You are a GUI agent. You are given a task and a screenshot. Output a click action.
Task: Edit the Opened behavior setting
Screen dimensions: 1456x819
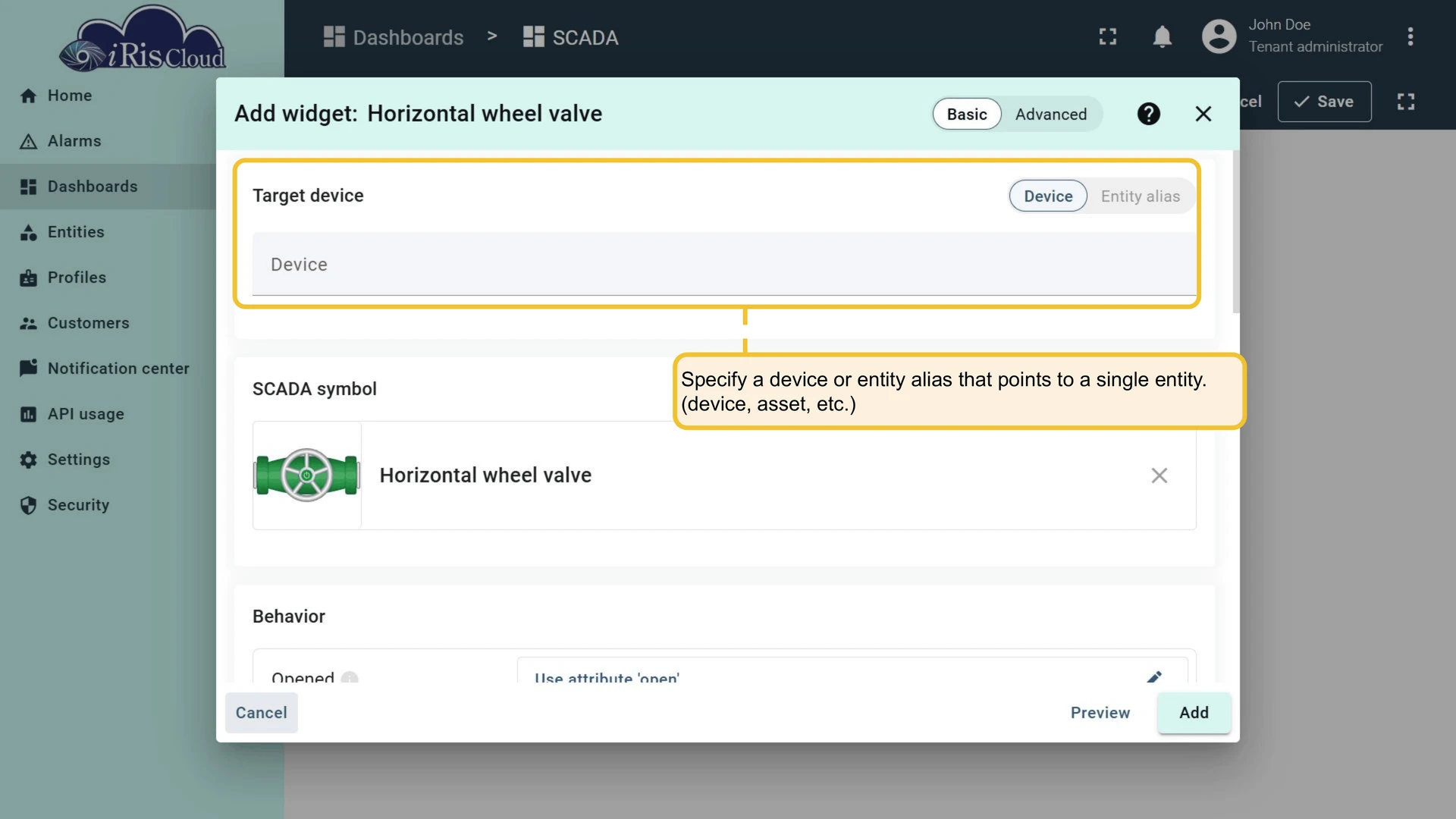1154,676
